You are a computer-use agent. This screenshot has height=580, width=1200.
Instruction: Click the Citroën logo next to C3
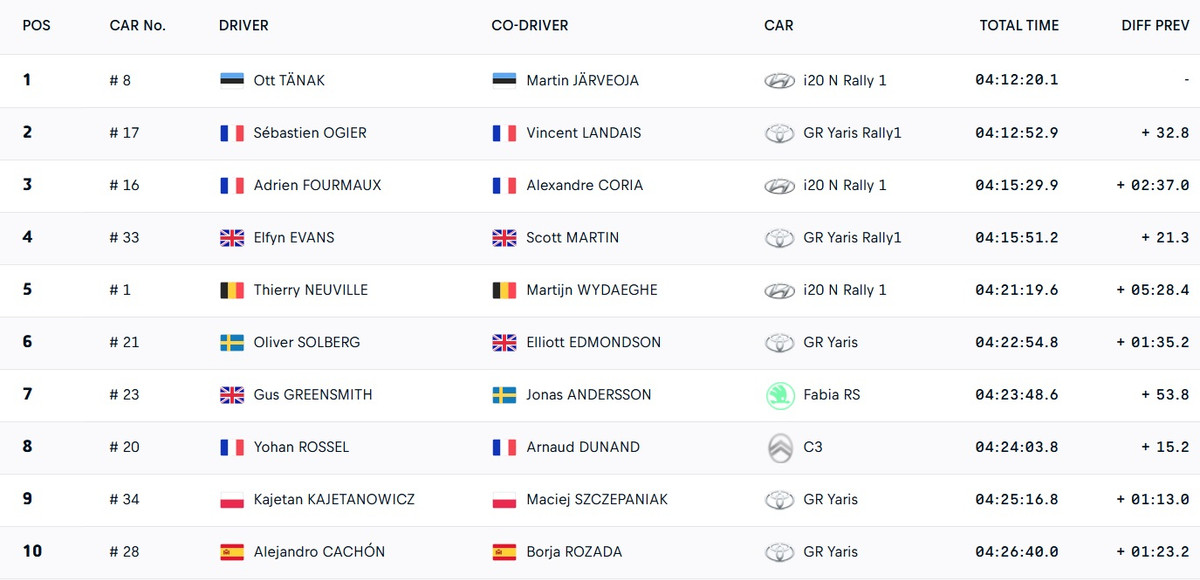pyautogui.click(x=779, y=447)
